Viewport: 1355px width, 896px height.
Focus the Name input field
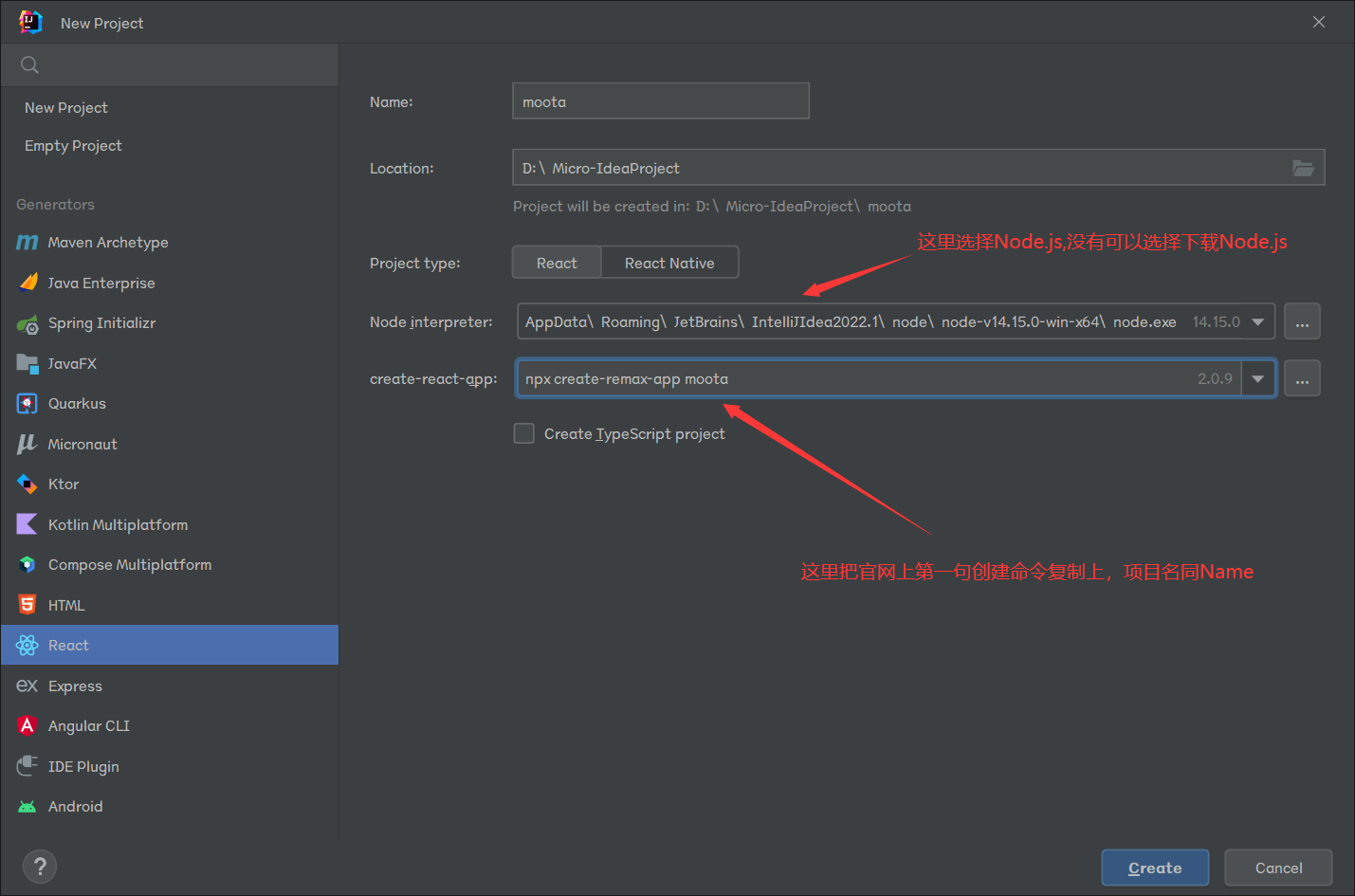(661, 101)
